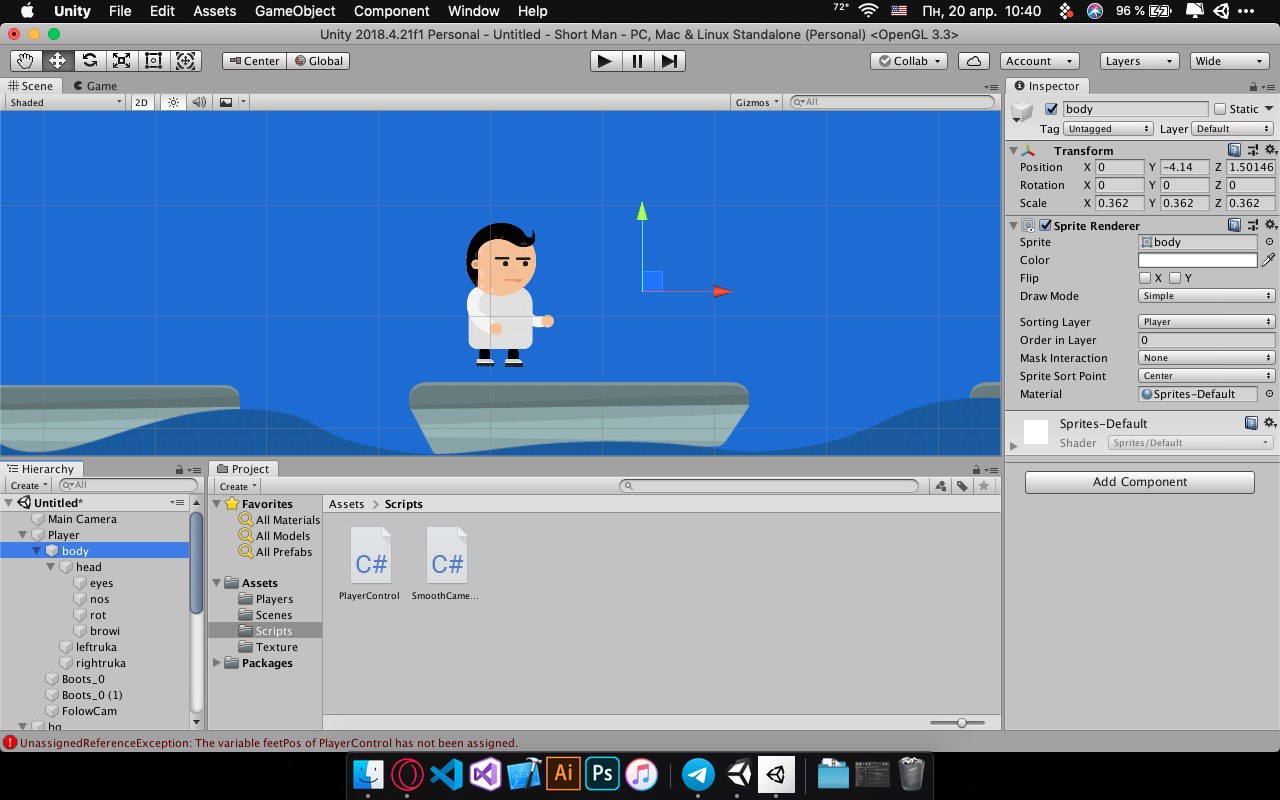Open Sprite Renderer help book icon
1280x800 pixels.
click(x=1235, y=226)
